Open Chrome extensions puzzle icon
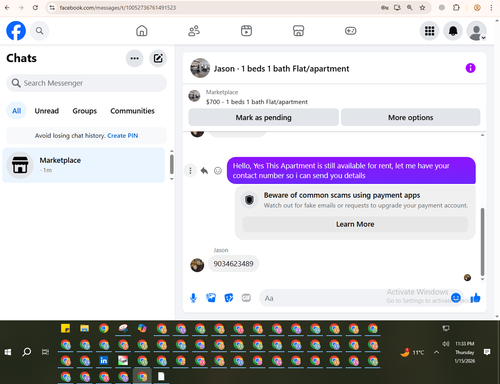The image size is (500, 384). pyautogui.click(x=456, y=7)
